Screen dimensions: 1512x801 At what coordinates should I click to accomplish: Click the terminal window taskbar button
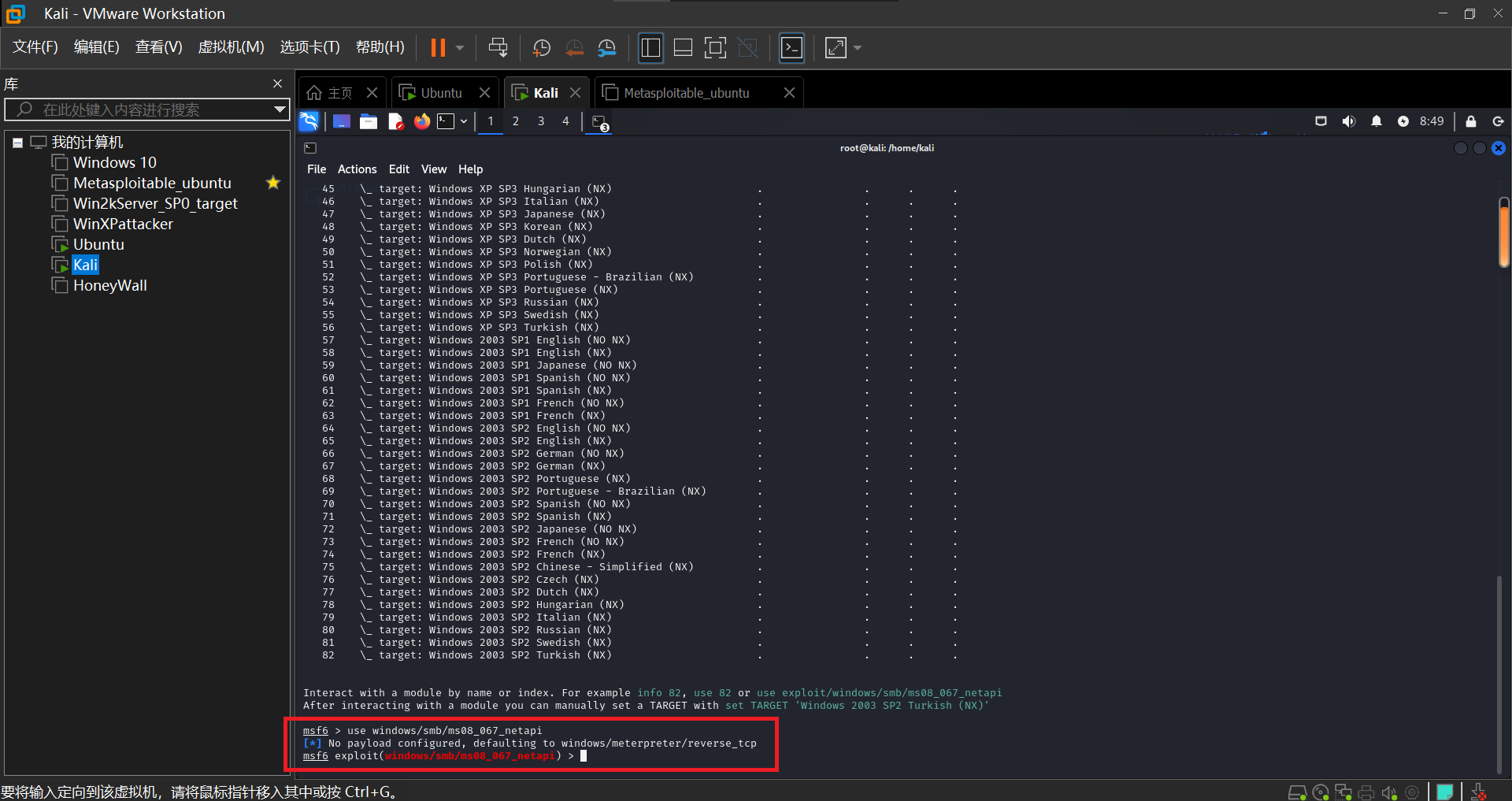(600, 123)
